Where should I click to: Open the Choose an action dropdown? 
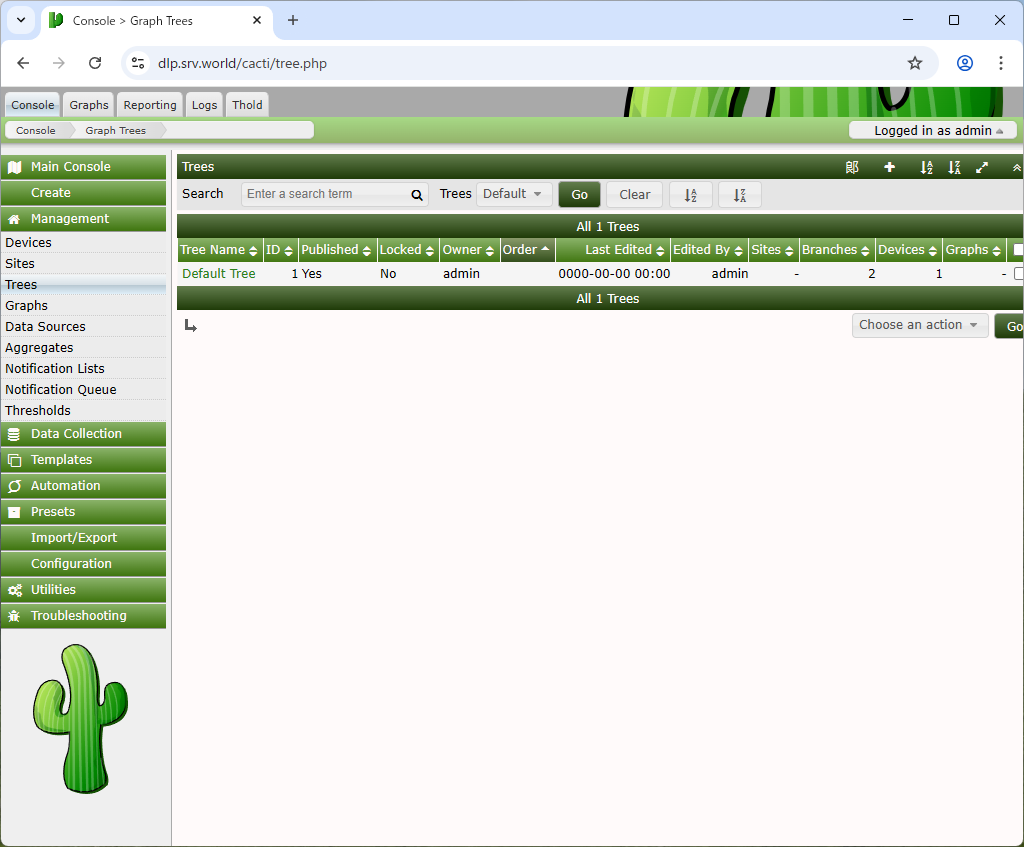pos(920,325)
